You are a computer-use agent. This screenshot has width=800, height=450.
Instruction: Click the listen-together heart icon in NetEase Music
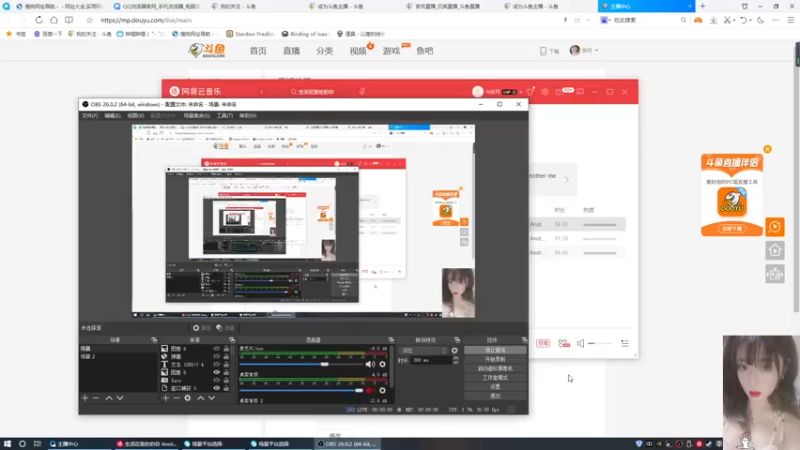pyautogui.click(x=564, y=343)
